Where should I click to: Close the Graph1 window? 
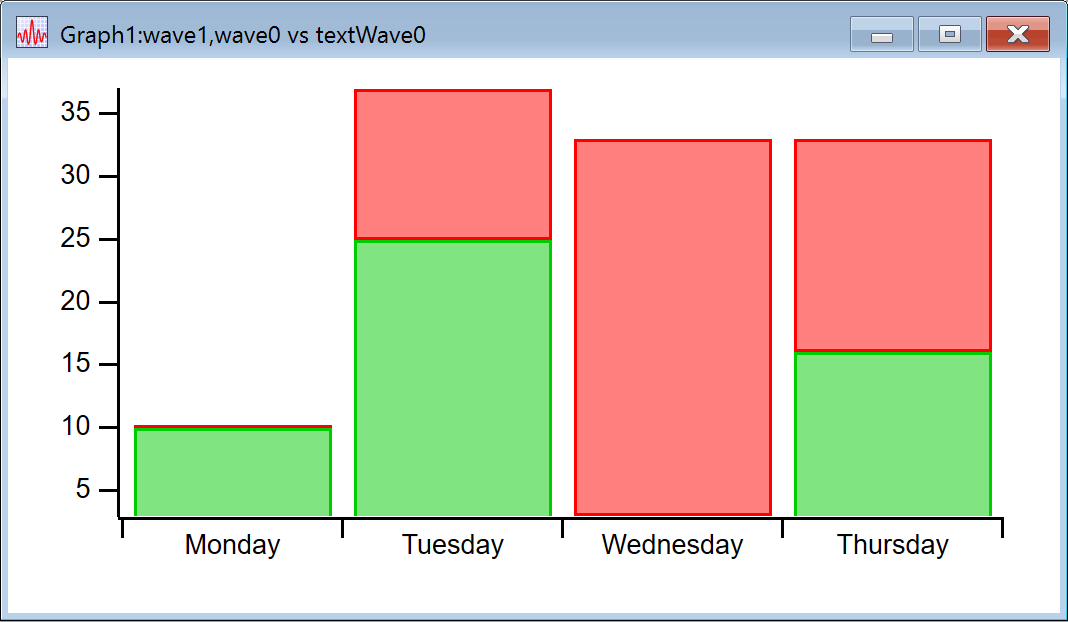point(1017,35)
